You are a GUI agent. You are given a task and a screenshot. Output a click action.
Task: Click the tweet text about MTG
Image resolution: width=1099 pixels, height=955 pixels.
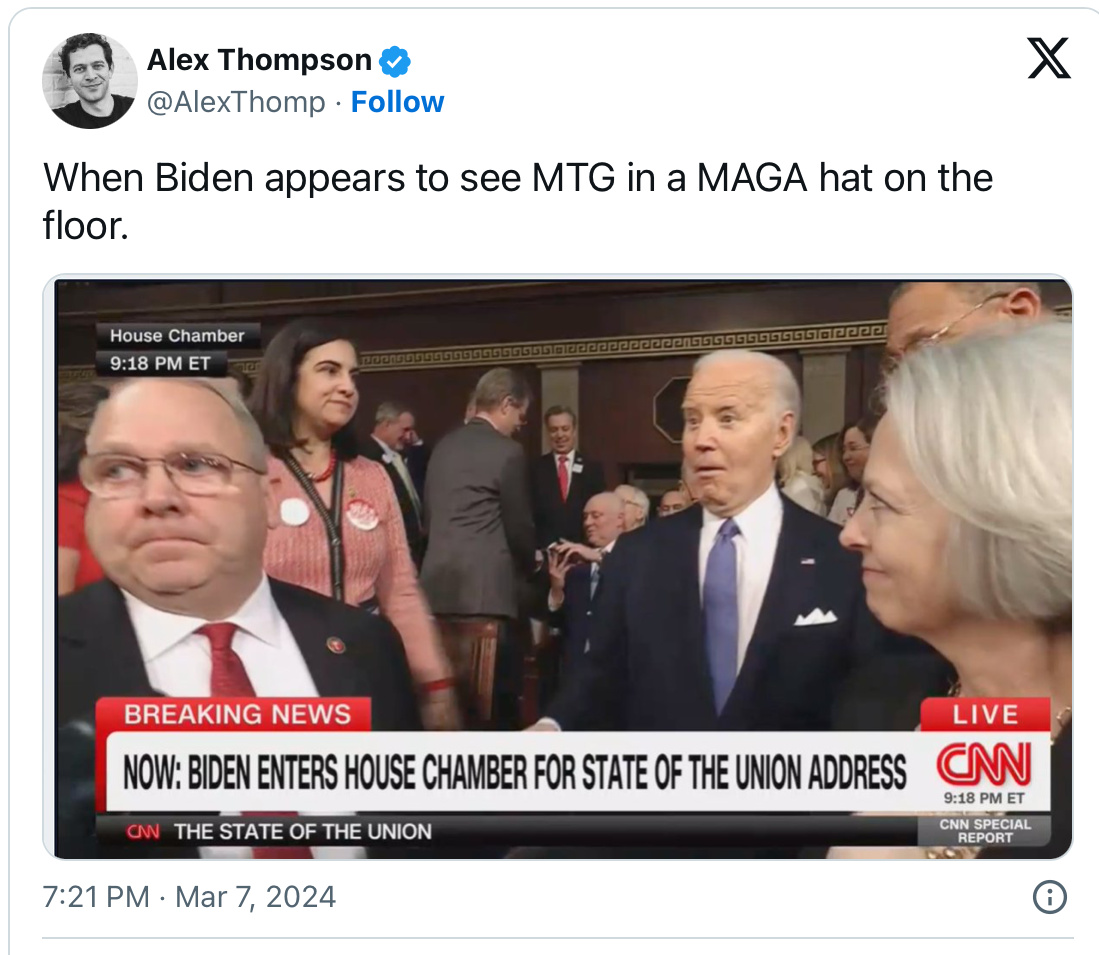coord(518,201)
